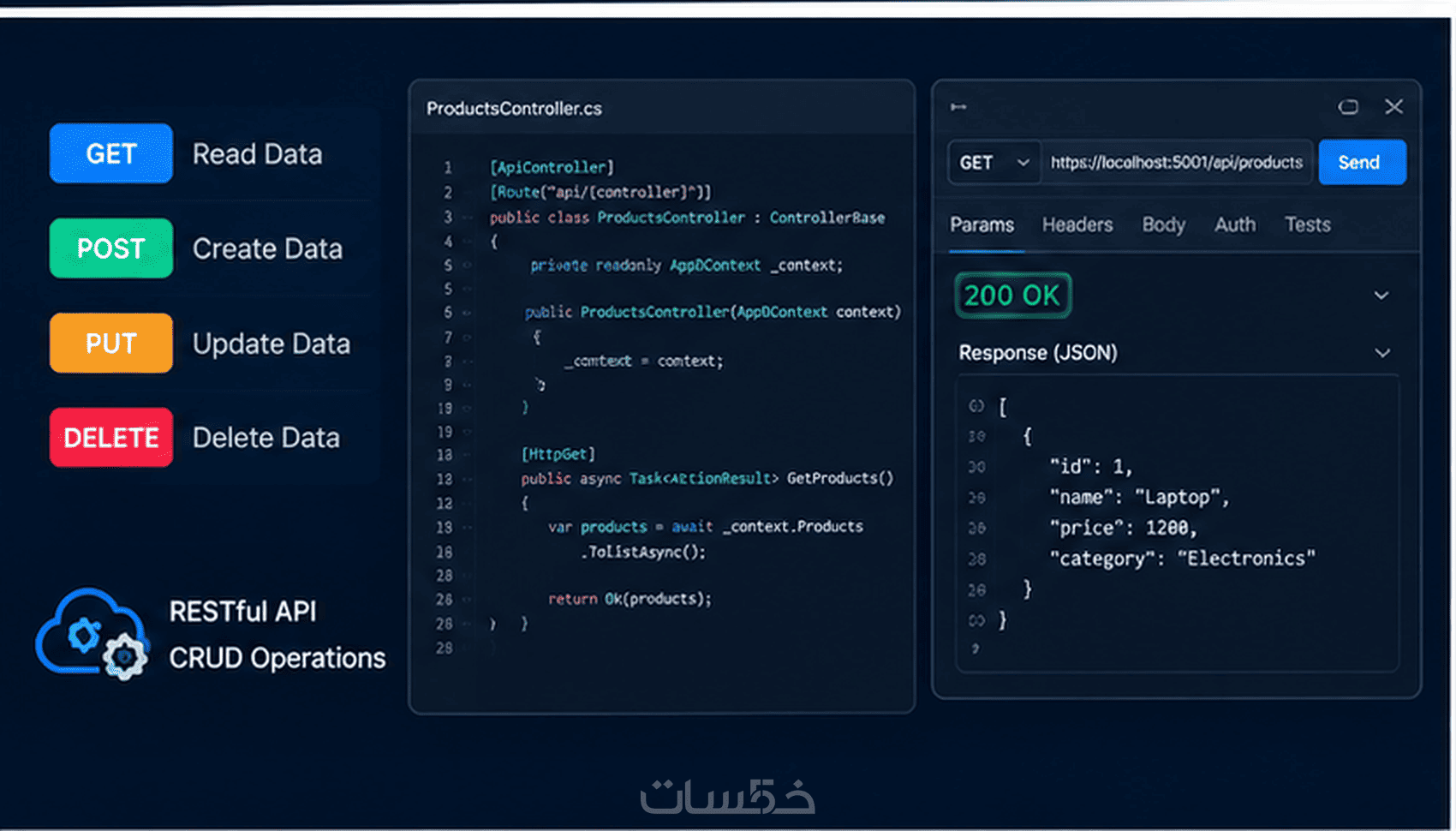Click the green POST method badge
1456x831 pixels.
(x=110, y=248)
